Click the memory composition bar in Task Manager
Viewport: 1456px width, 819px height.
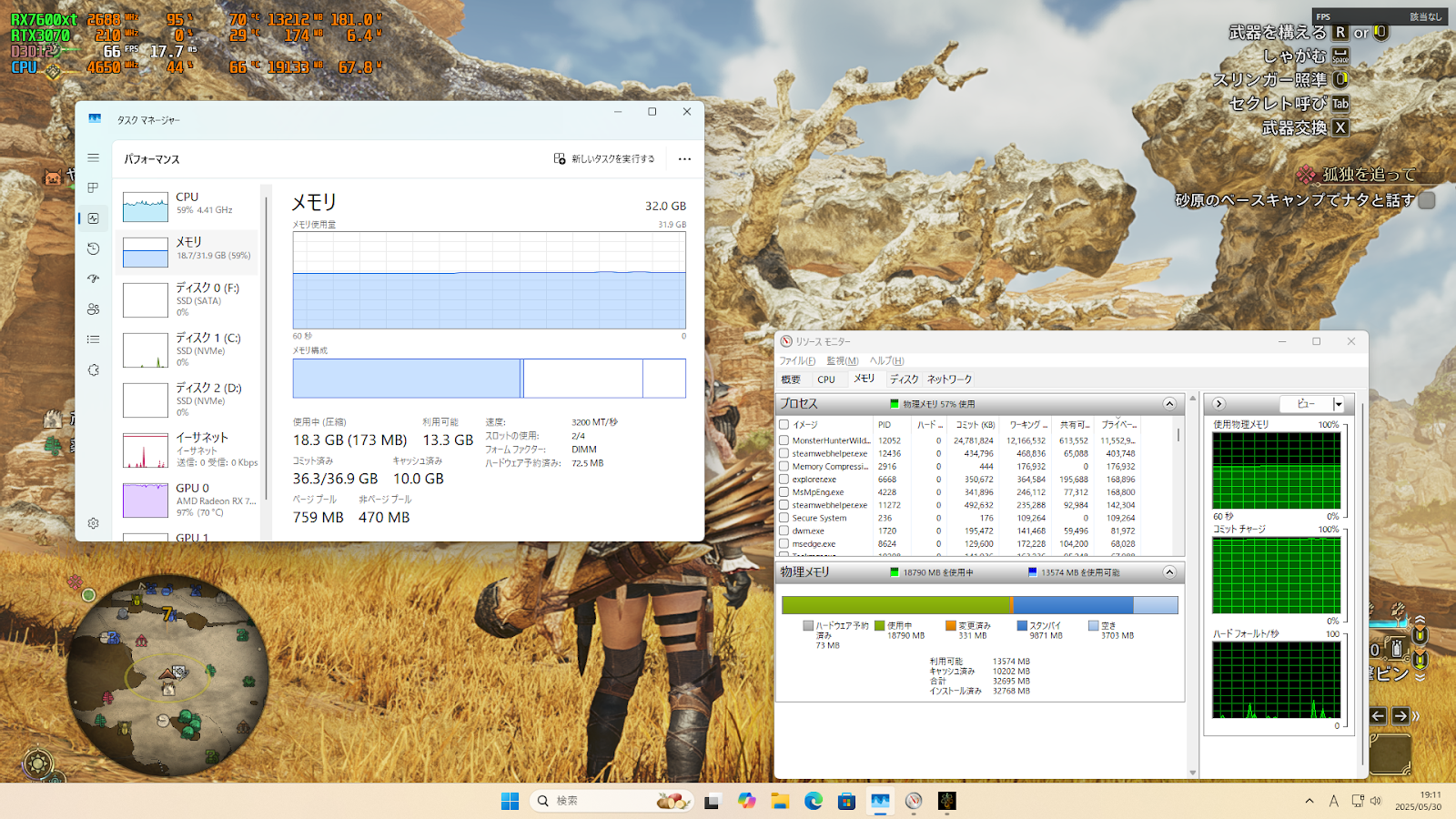(x=489, y=379)
